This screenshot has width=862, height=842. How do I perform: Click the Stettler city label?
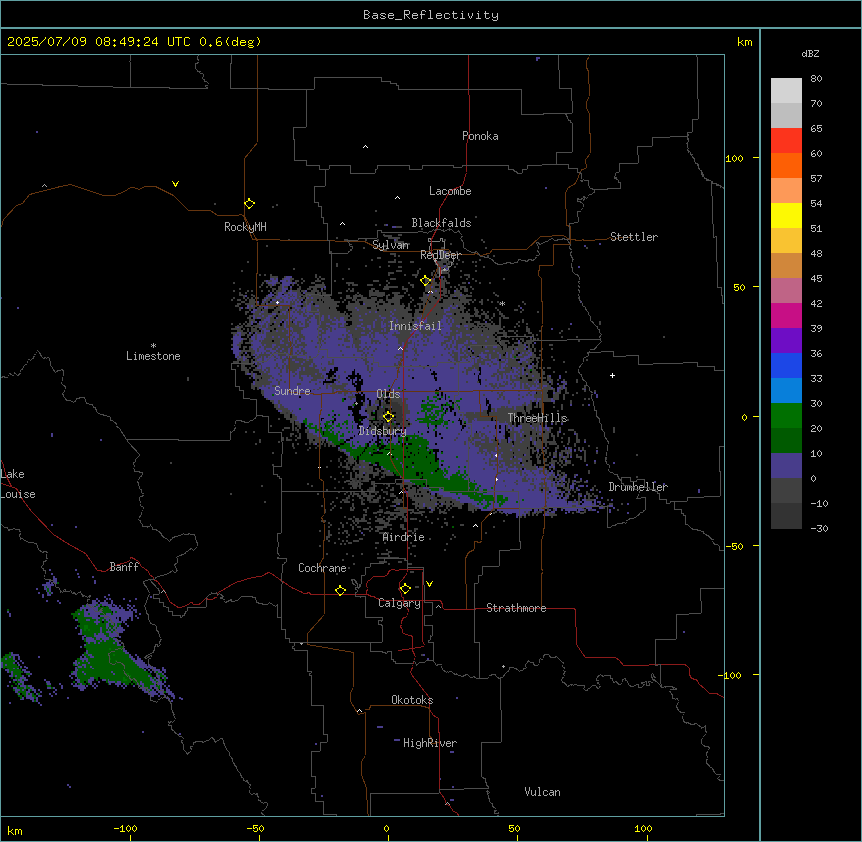pos(634,237)
